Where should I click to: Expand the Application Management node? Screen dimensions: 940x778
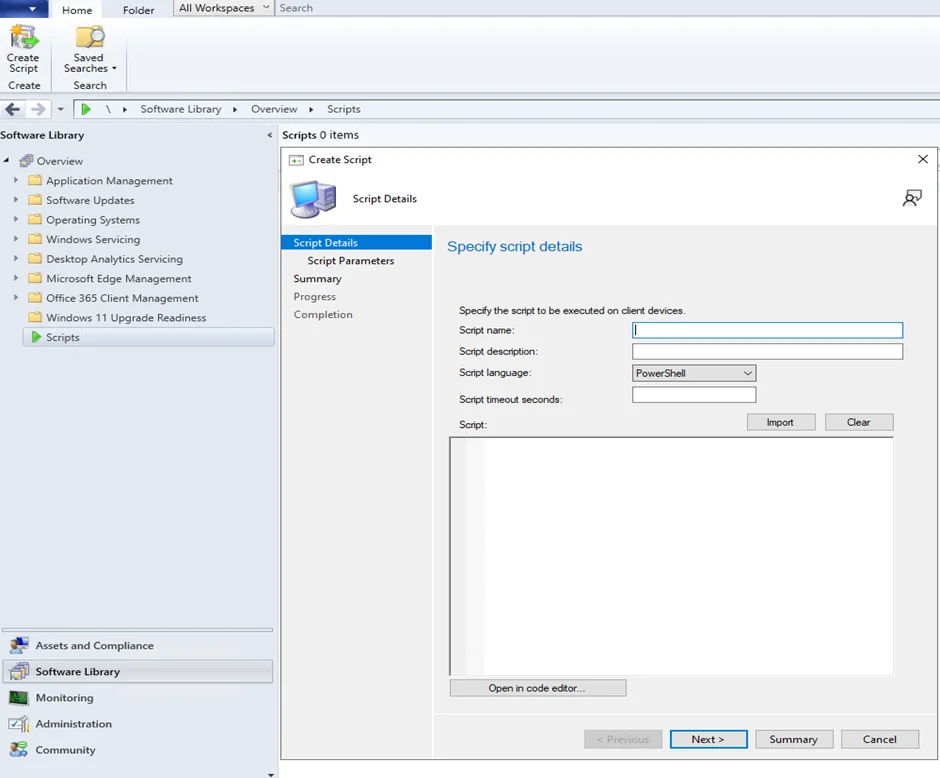16,180
